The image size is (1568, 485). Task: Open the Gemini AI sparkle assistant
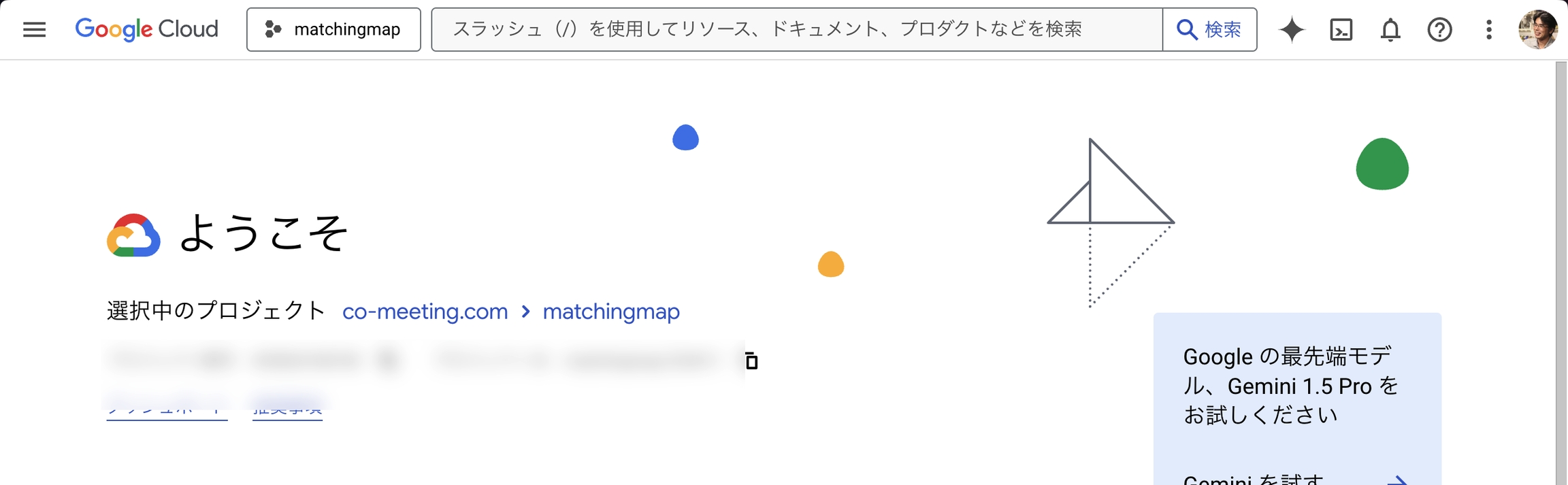[1291, 29]
